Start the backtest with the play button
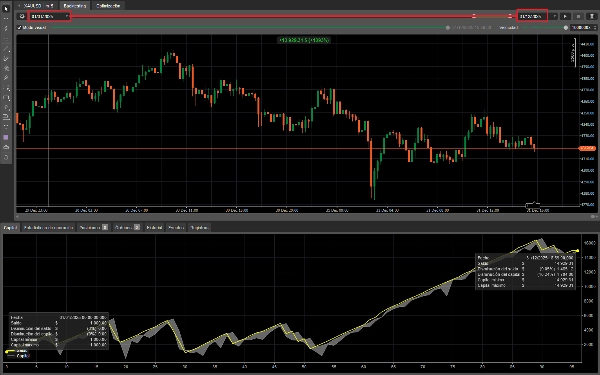Image resolution: width=600 pixels, height=375 pixels. coord(565,16)
